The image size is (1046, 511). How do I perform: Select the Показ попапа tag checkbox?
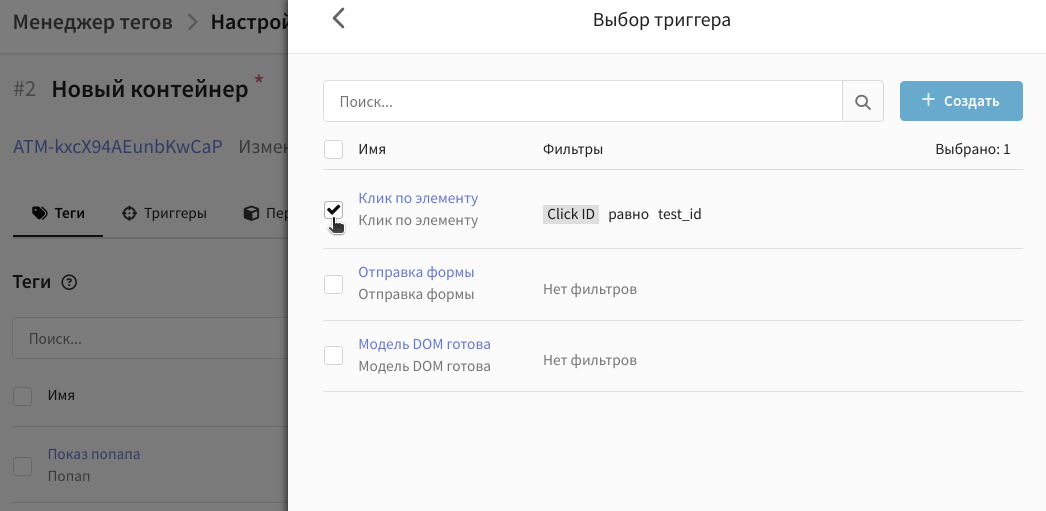(x=22, y=465)
